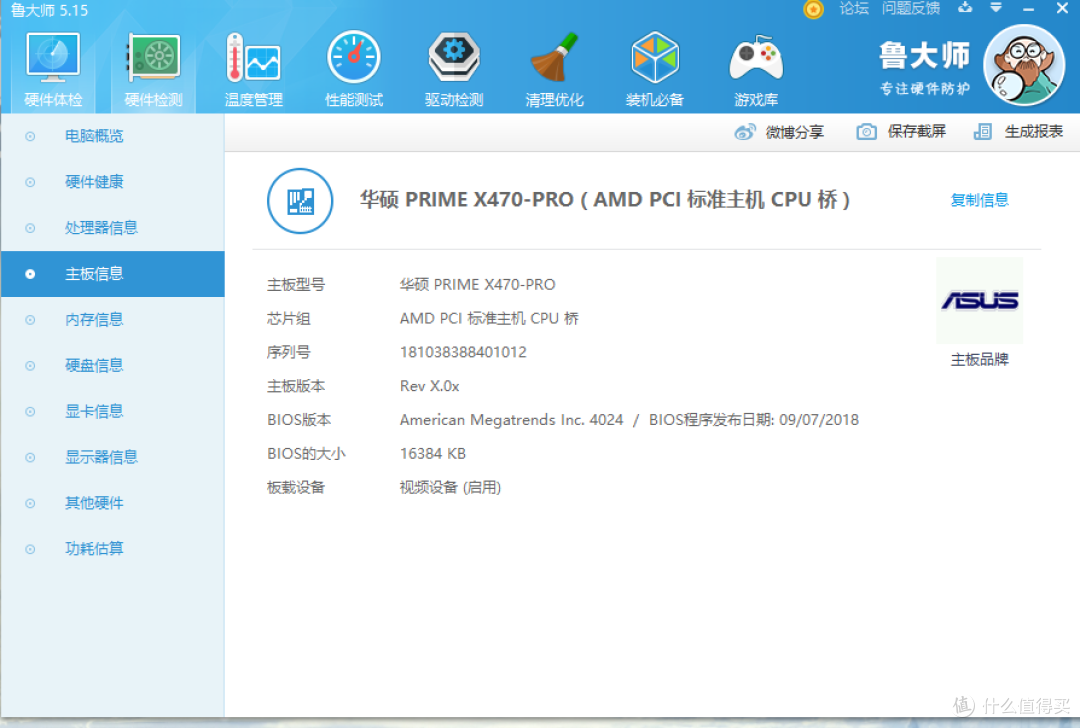The image size is (1080, 728).
Task: Close the 鲁大师 window
Action: pos(1062,8)
